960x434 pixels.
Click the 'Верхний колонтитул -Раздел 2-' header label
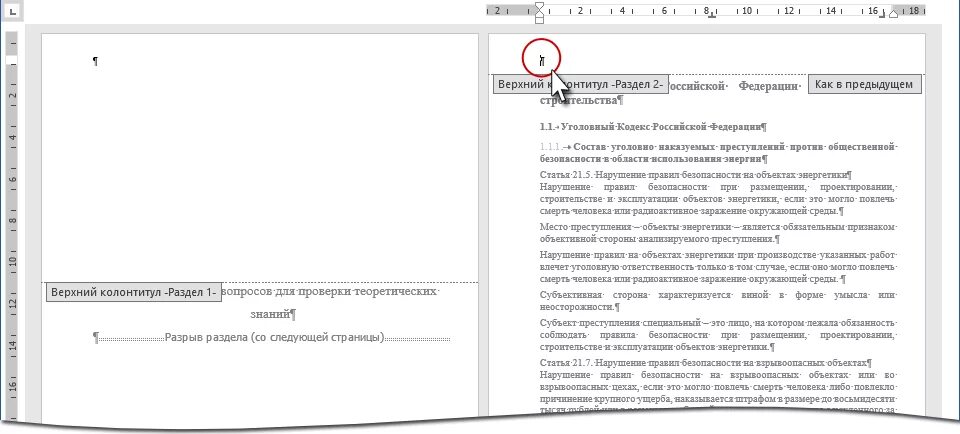[581, 84]
